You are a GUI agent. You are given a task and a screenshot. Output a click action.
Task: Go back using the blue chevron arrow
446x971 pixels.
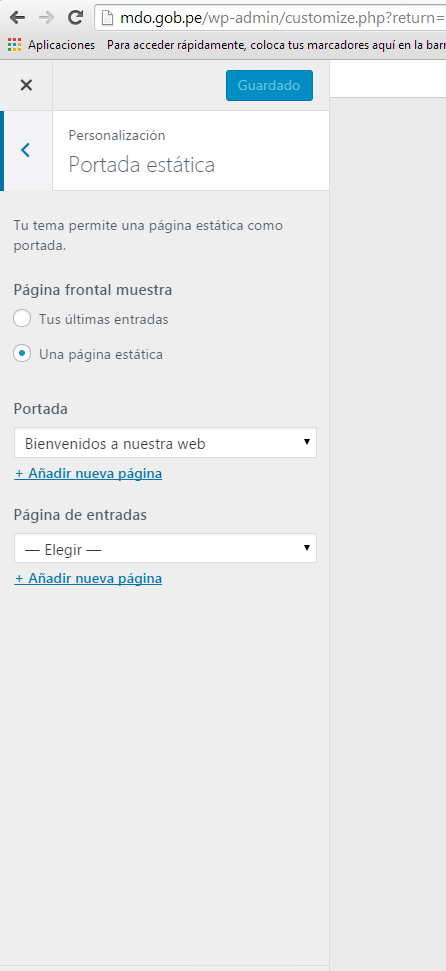[25, 150]
